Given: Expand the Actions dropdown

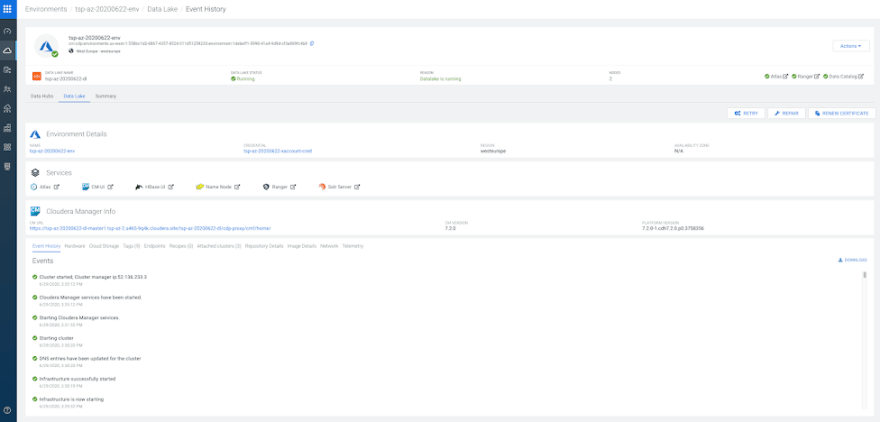Looking at the screenshot, I should (x=851, y=46).
